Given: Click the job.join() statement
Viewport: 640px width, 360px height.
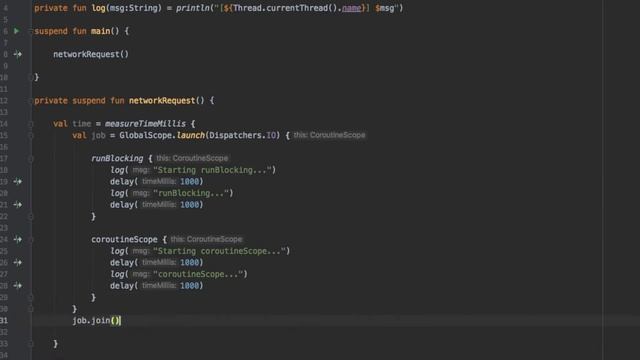Looking at the screenshot, I should pos(96,320).
